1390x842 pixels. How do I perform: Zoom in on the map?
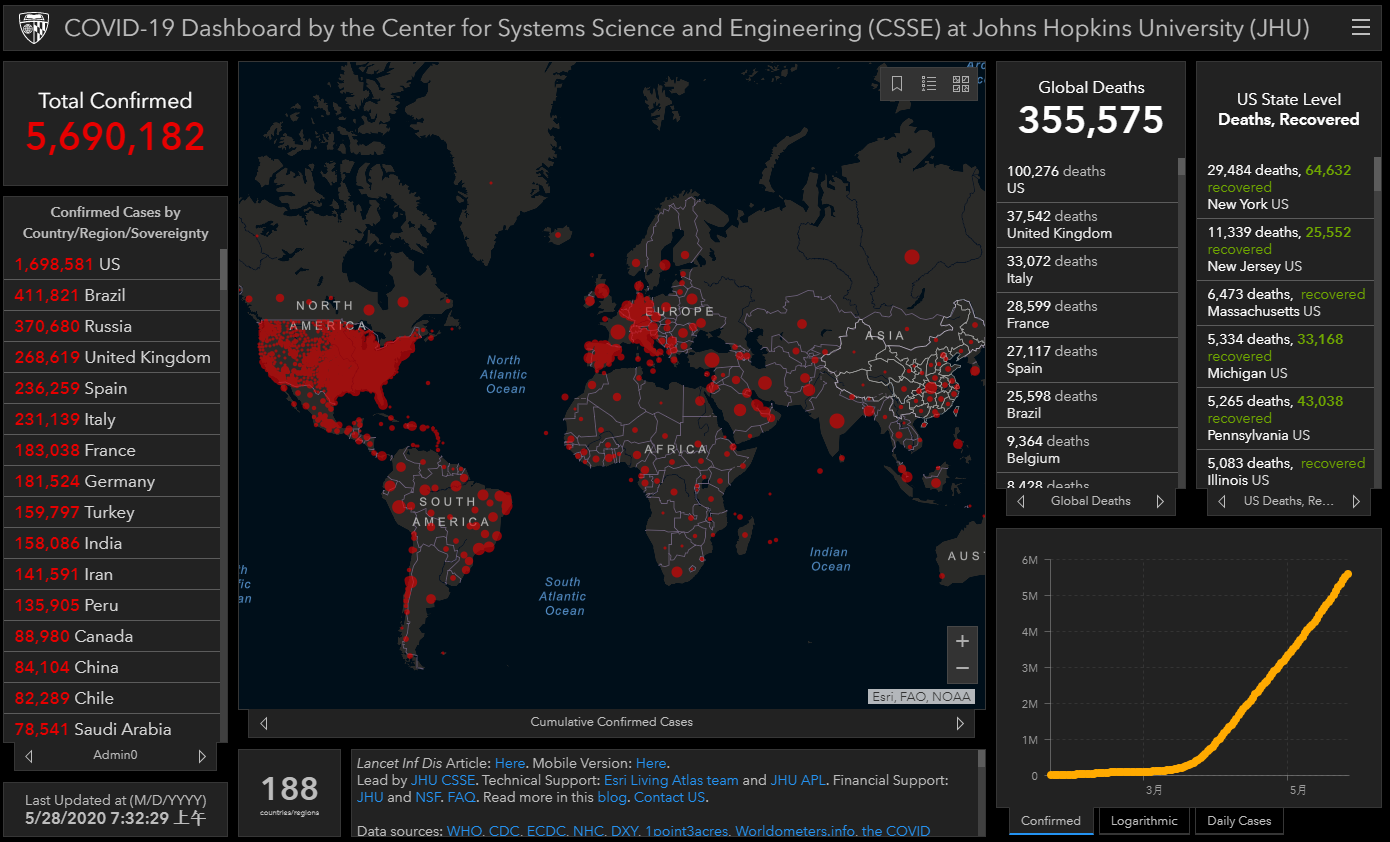point(962,641)
